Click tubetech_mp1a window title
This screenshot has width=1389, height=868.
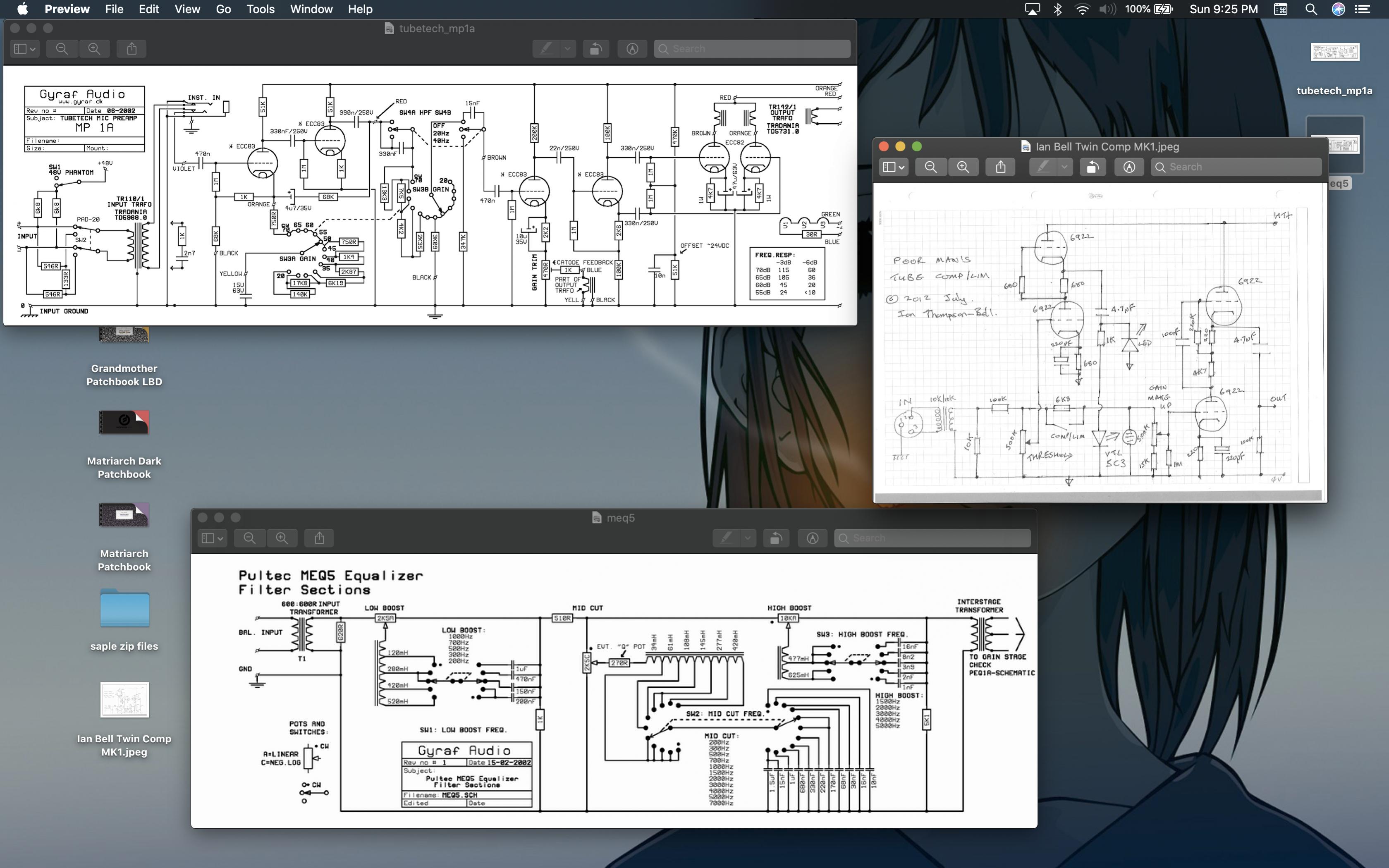(437, 29)
